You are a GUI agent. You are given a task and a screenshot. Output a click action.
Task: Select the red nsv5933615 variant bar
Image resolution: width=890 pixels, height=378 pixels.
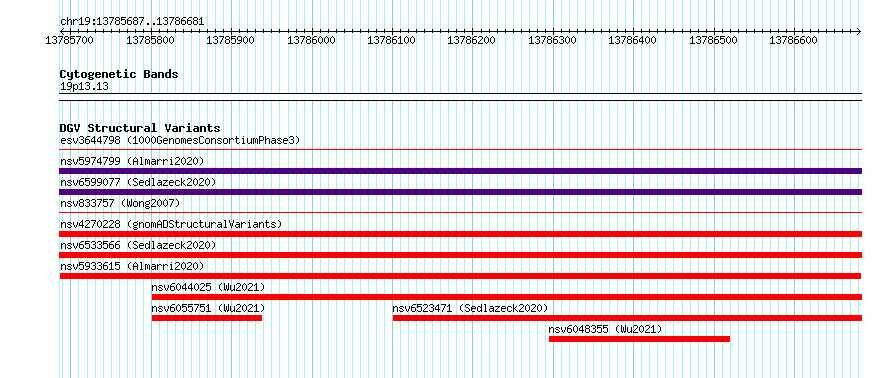pos(460,276)
